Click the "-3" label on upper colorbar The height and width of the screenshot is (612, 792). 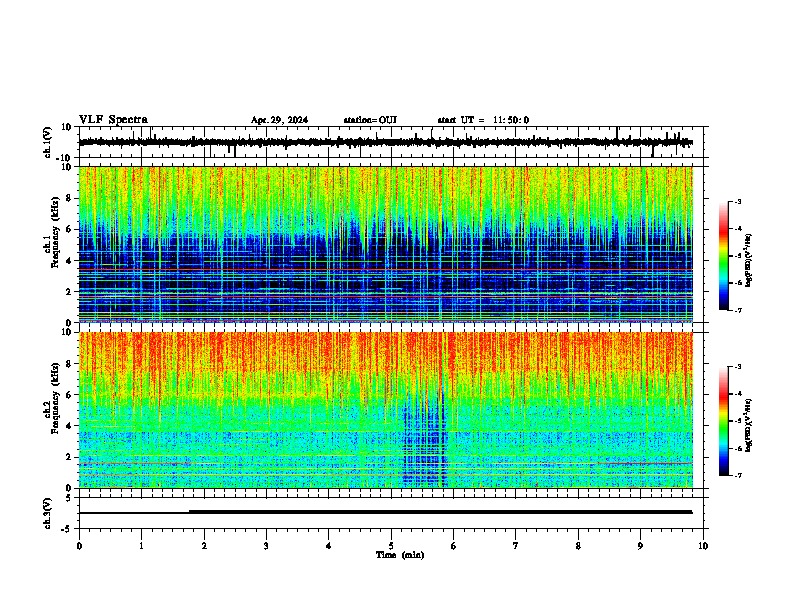737,202
